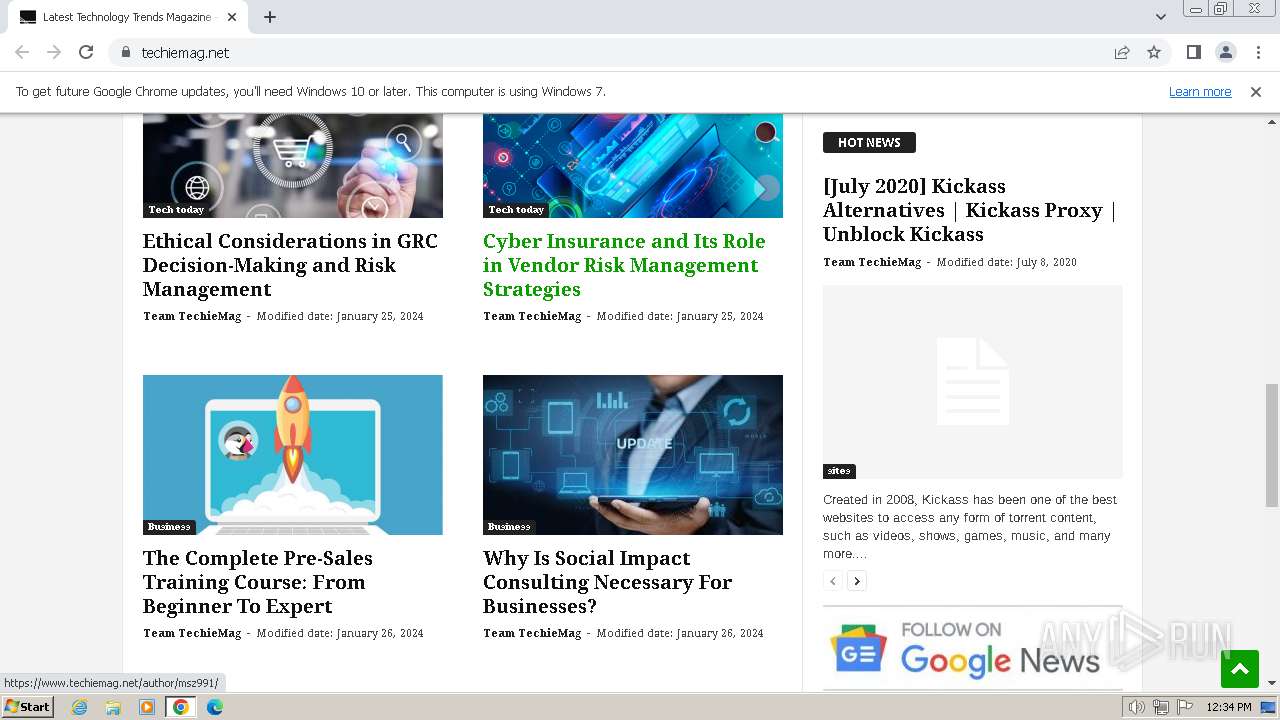Open the Cyber Insurance article thumbnail
Image resolution: width=1280 pixels, height=720 pixels.
pos(633,165)
